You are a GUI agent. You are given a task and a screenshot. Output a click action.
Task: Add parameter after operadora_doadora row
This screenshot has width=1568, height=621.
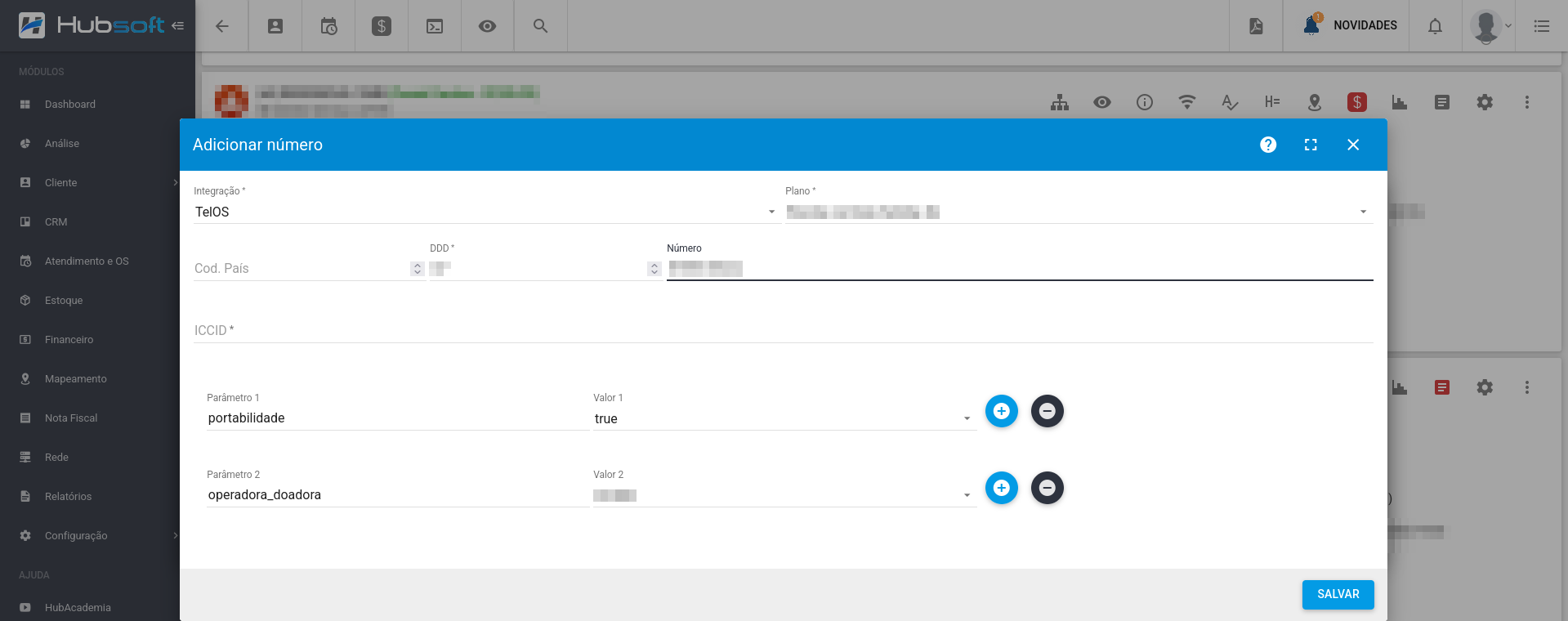(x=1001, y=488)
